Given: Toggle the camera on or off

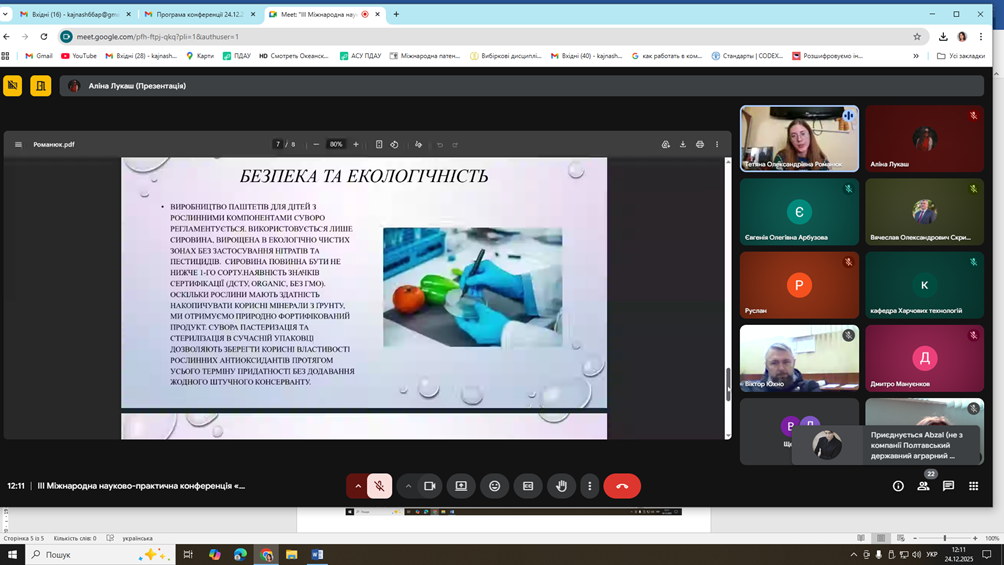Looking at the screenshot, I should [430, 486].
